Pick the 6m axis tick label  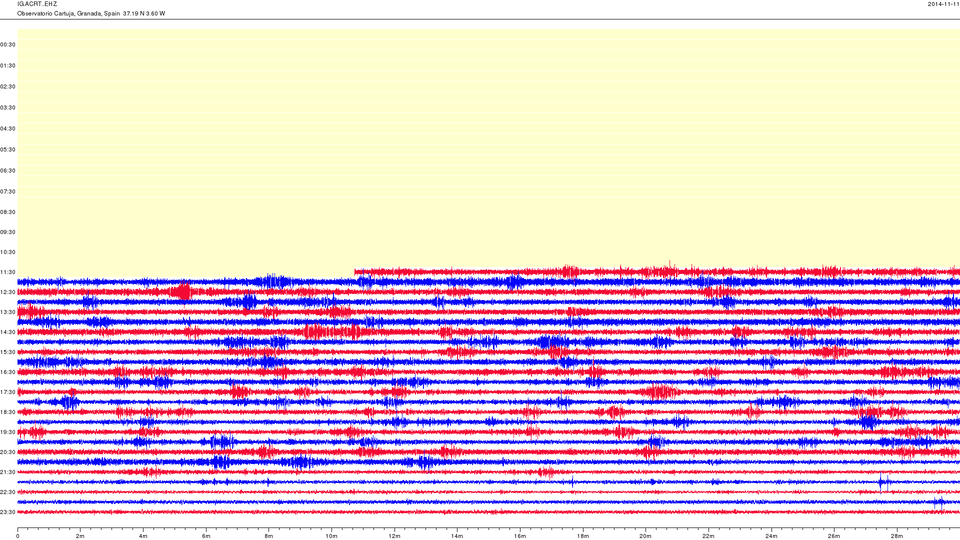pyautogui.click(x=206, y=536)
